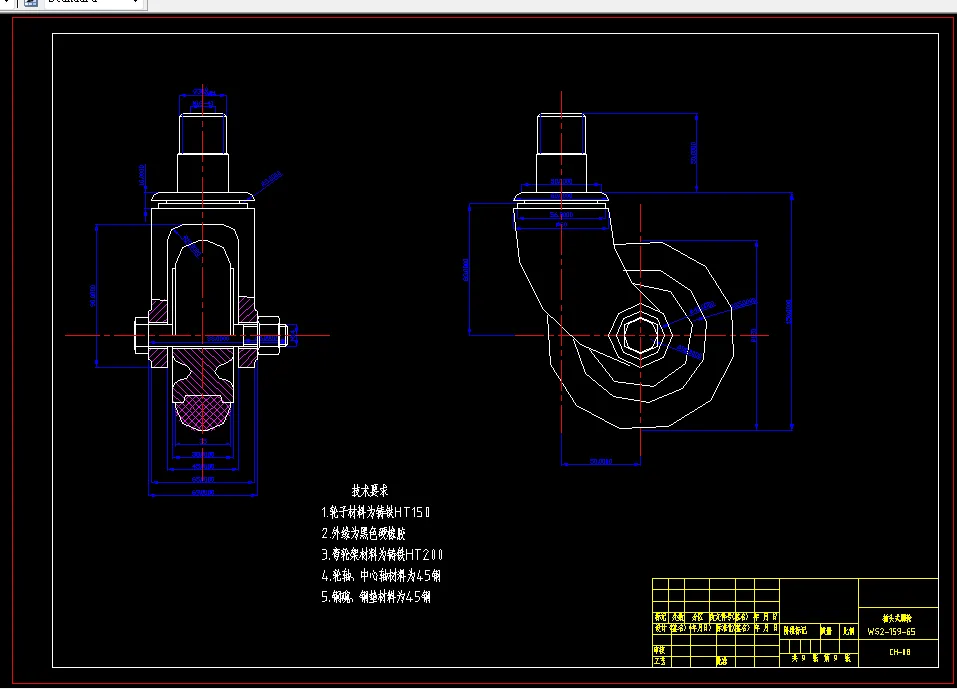Select the sheet count text 共9张 第9张
957x689 pixels.
coord(821,658)
